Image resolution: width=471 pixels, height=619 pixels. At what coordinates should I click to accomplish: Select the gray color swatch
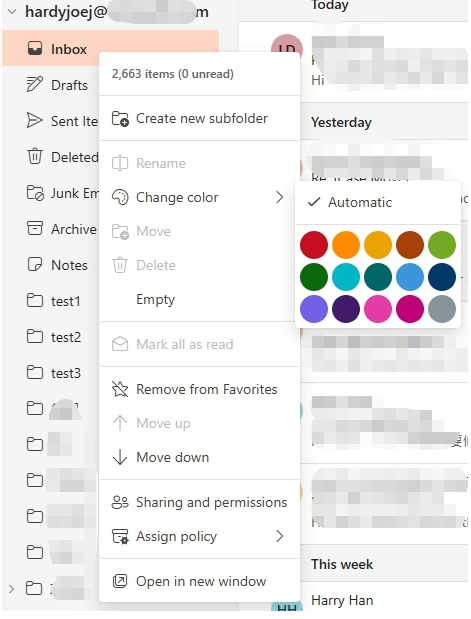[x=442, y=309]
